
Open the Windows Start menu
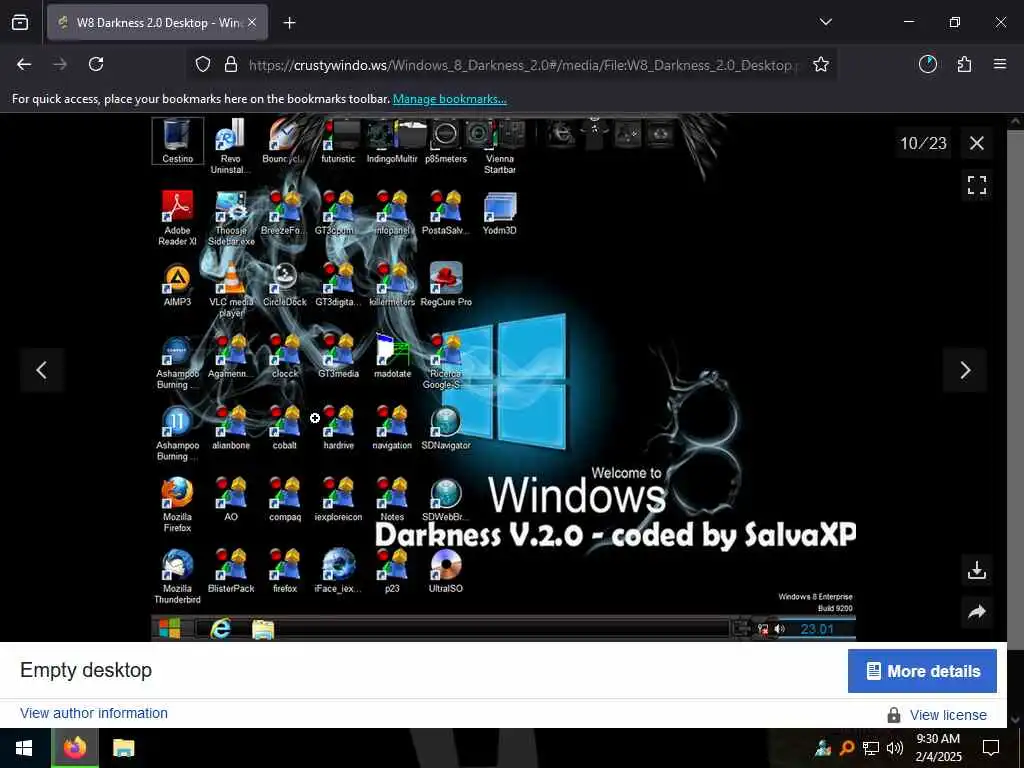(24, 748)
